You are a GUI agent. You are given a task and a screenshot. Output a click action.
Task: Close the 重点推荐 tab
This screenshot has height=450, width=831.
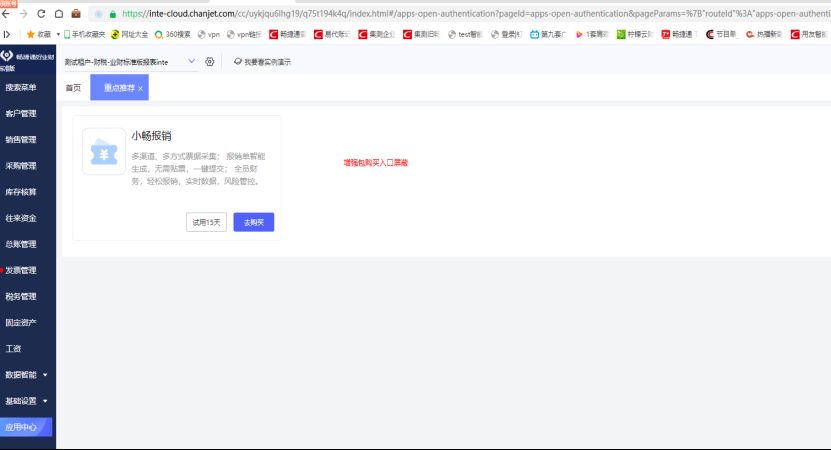coord(140,89)
